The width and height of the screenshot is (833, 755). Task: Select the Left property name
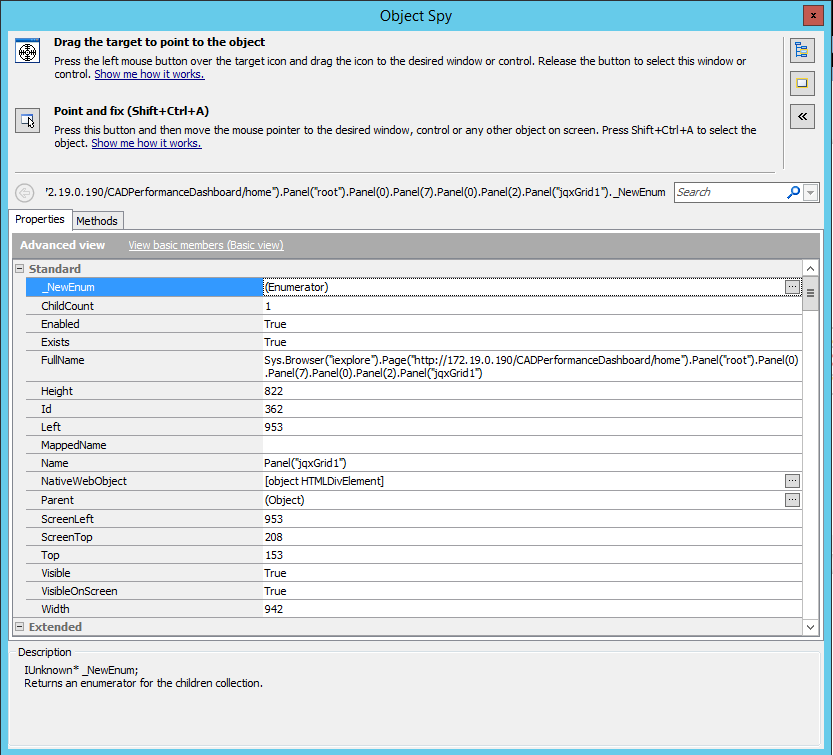(51, 427)
